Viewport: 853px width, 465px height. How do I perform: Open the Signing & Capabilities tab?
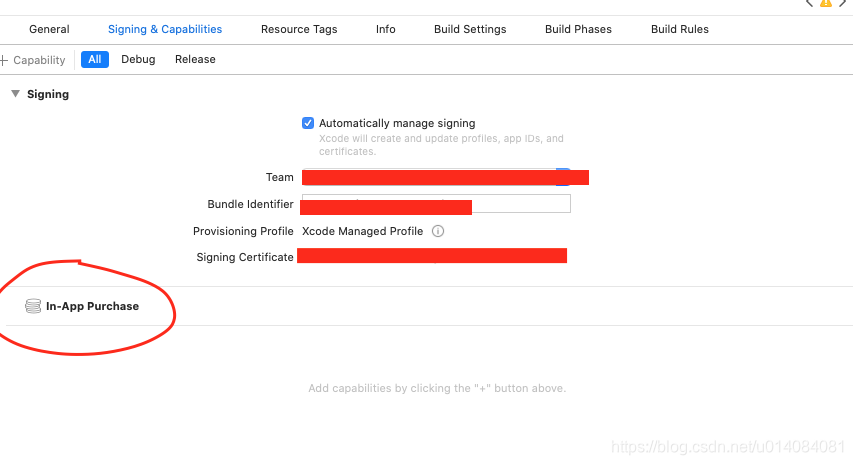[x=165, y=30]
